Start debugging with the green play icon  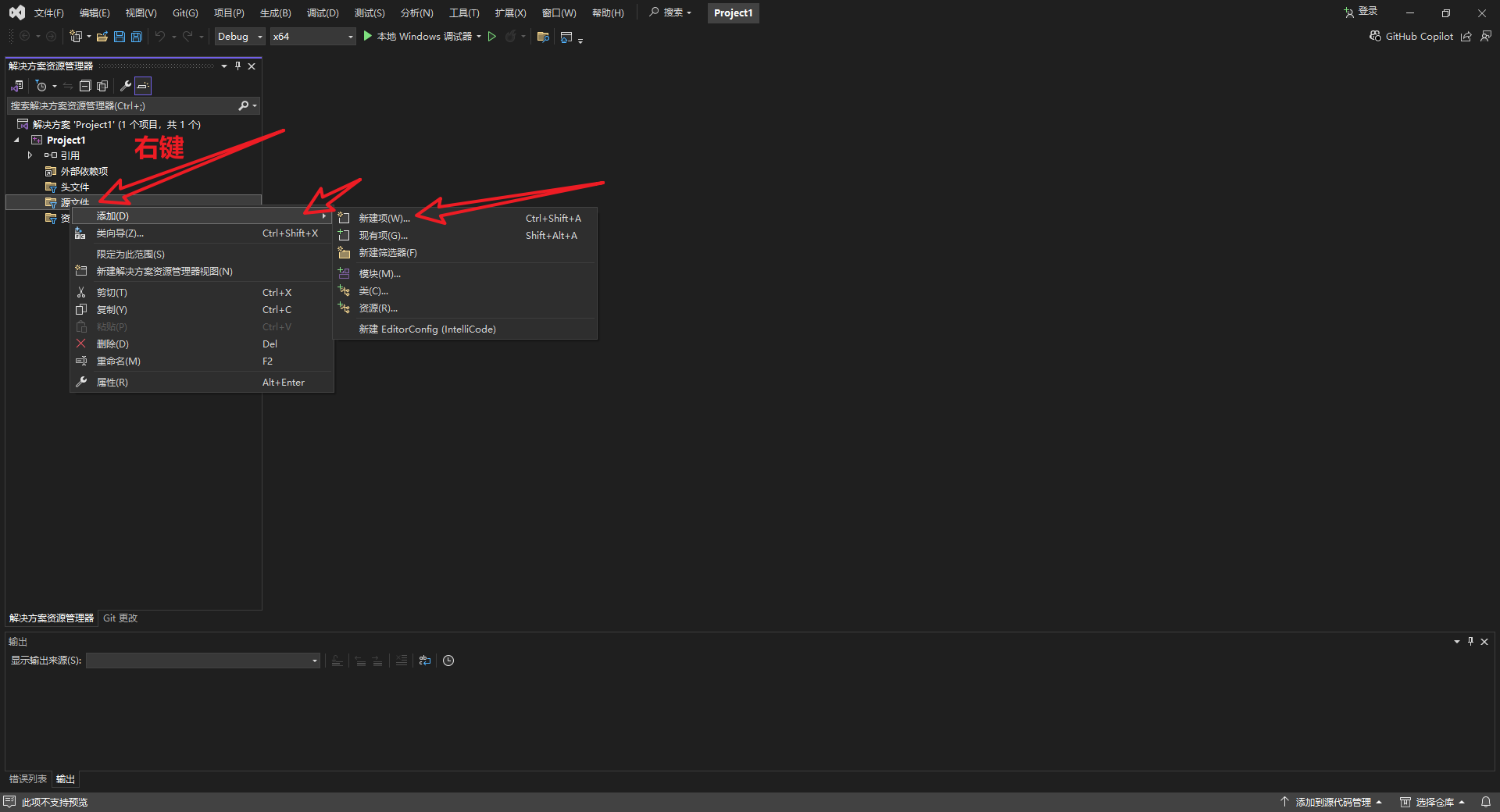coord(367,36)
